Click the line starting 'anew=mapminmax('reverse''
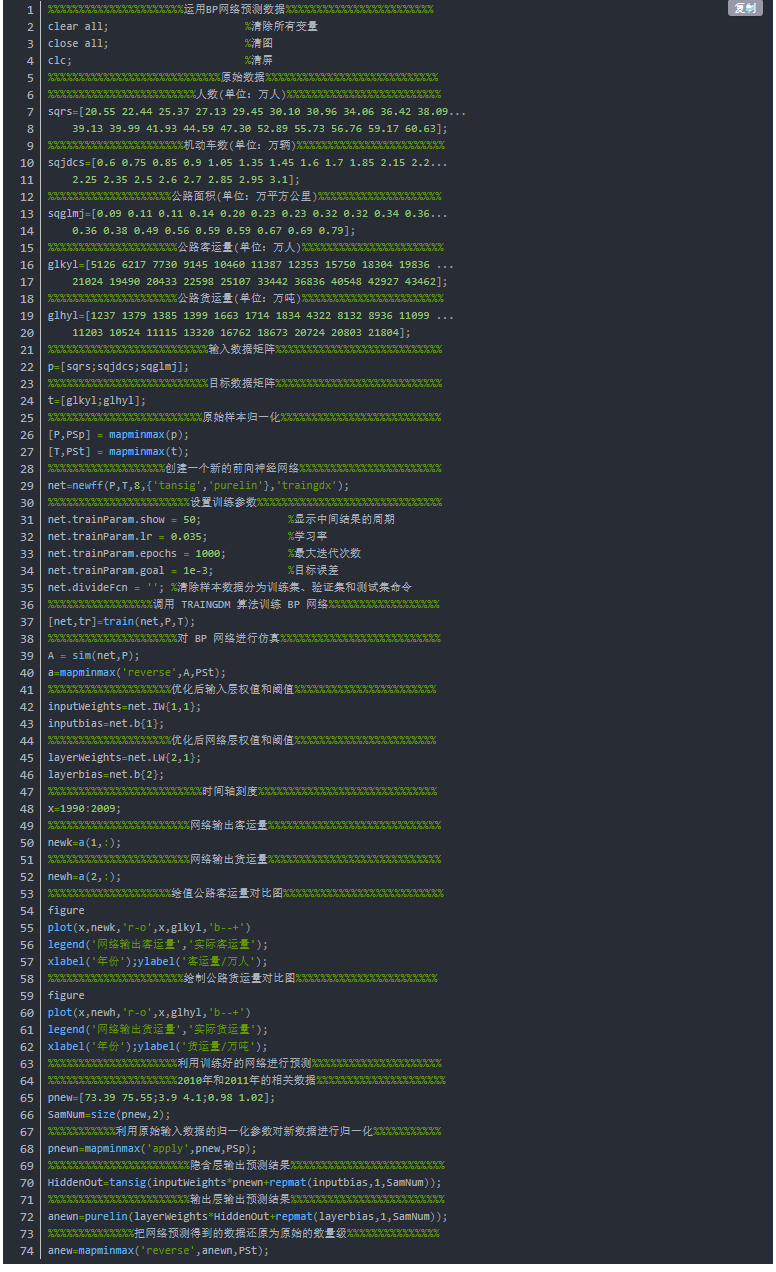The height and width of the screenshot is (1272, 776). 158,1250
